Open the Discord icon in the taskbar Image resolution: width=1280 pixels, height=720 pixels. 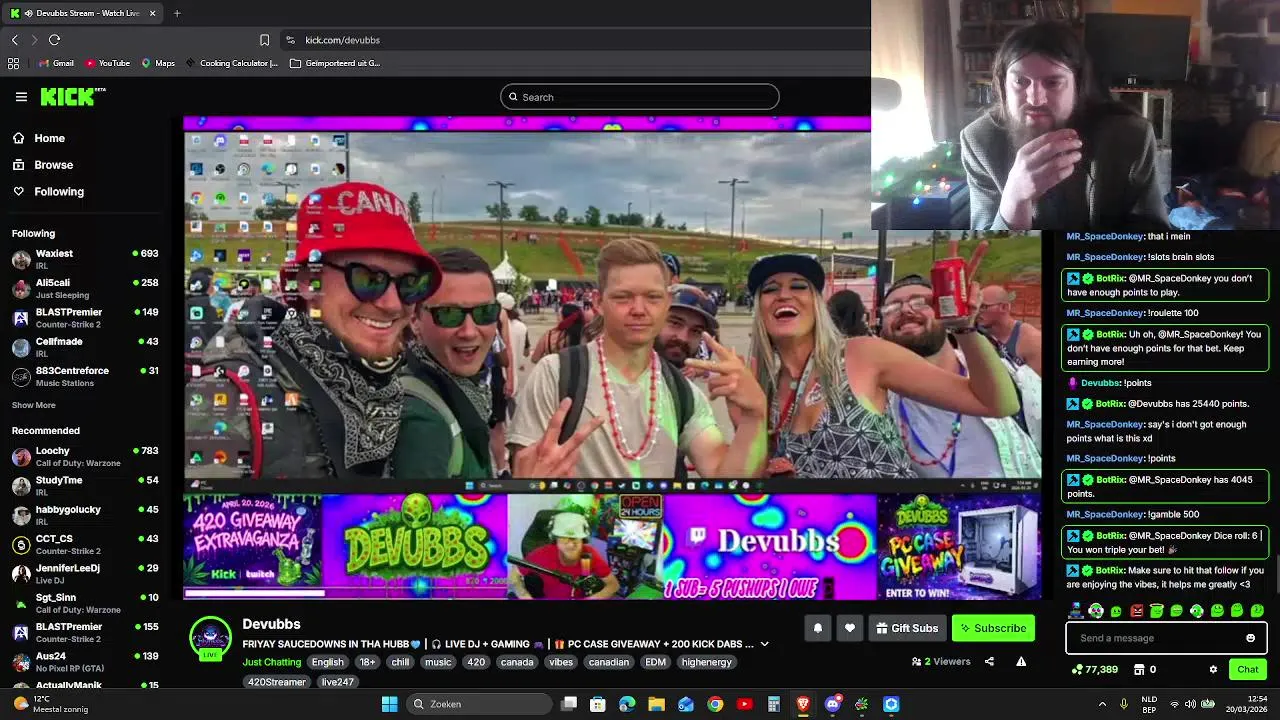(832, 704)
